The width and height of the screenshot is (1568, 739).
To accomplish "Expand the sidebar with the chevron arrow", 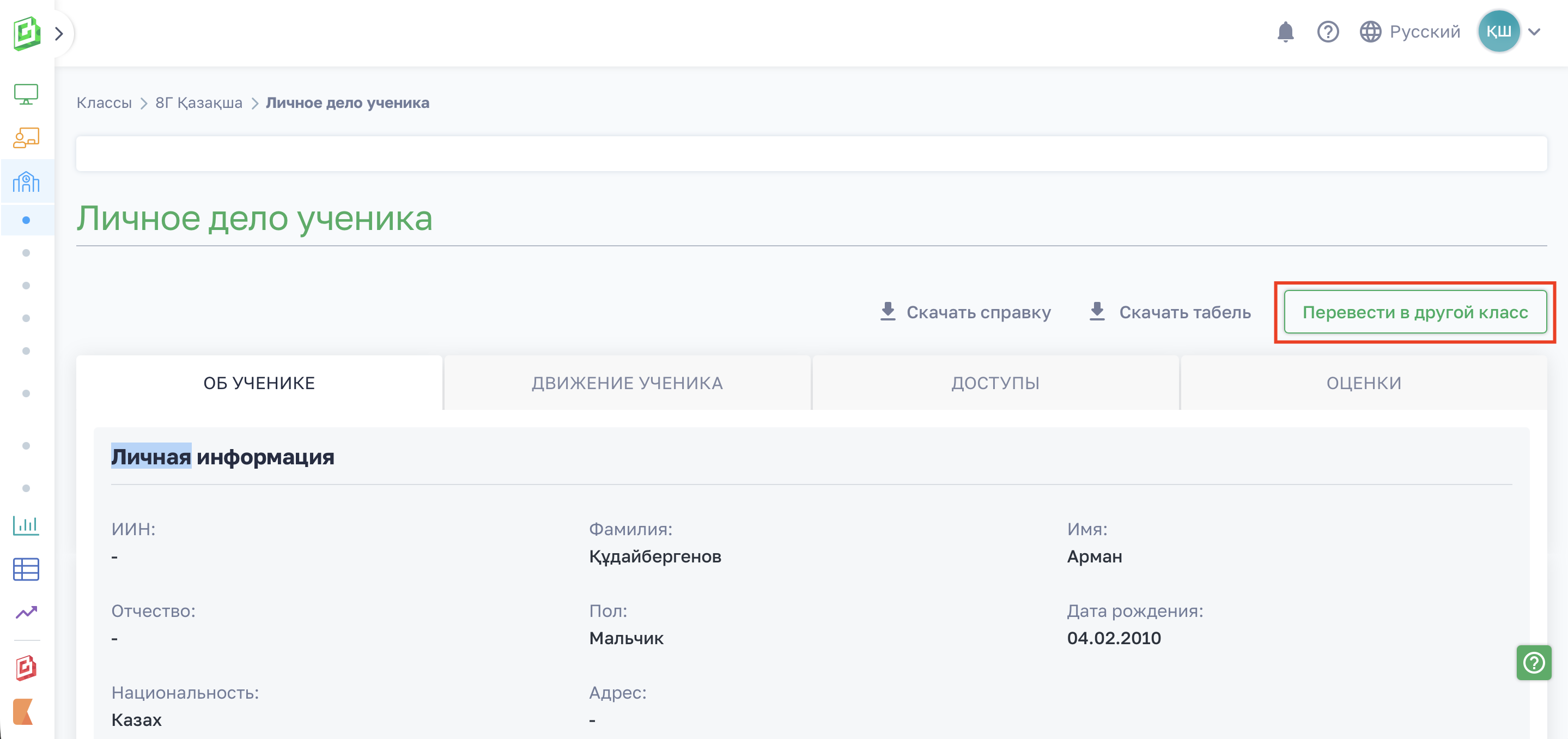I will coord(59,33).
